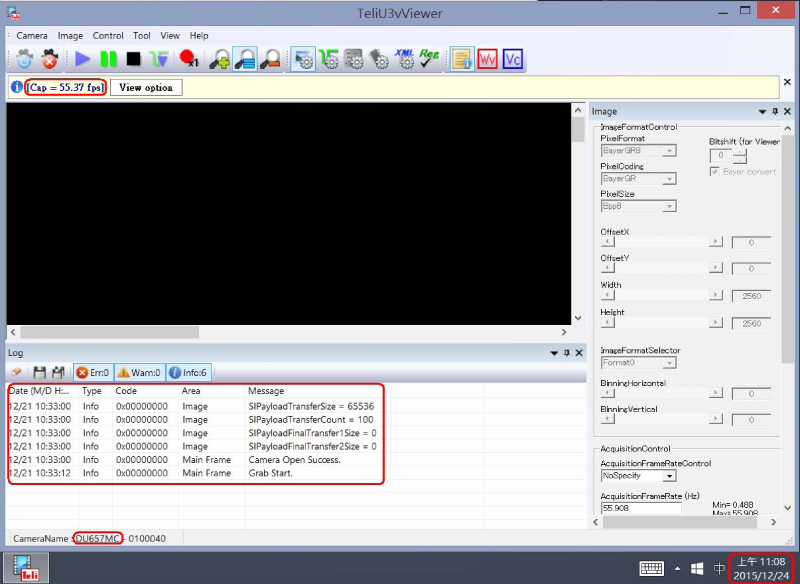Click the blue Vc toolbar icon
This screenshot has width=800, height=584.
pyautogui.click(x=512, y=59)
